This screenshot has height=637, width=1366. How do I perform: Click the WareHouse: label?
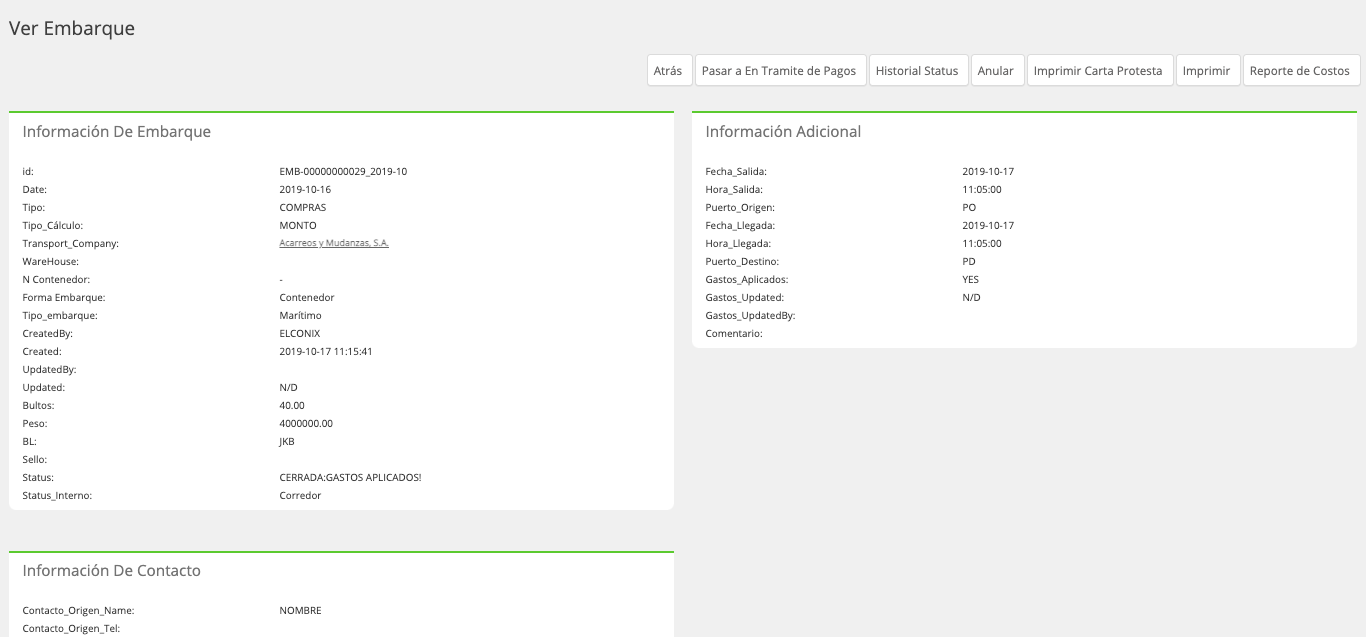pos(50,261)
